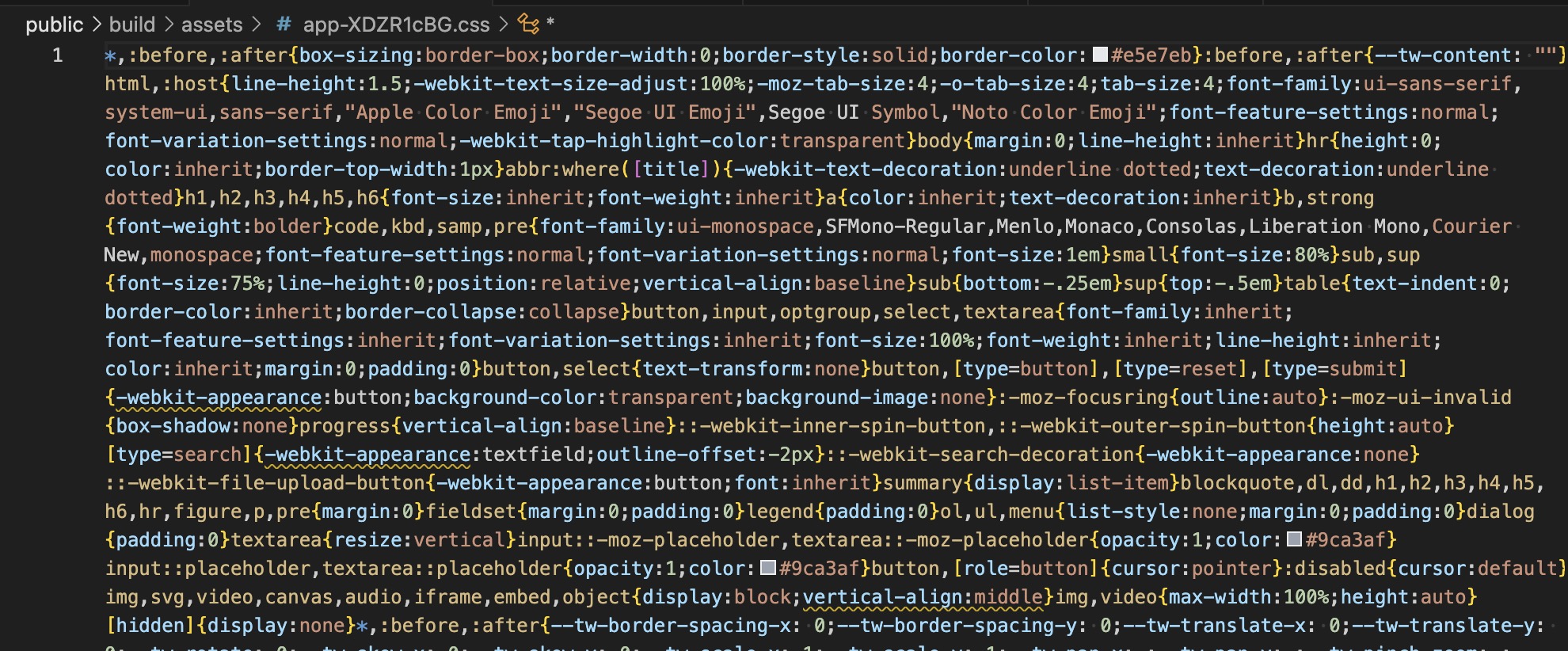1568x651 pixels.
Task: Click the chevron after the "assets" breadcrumb
Action: click(256, 25)
